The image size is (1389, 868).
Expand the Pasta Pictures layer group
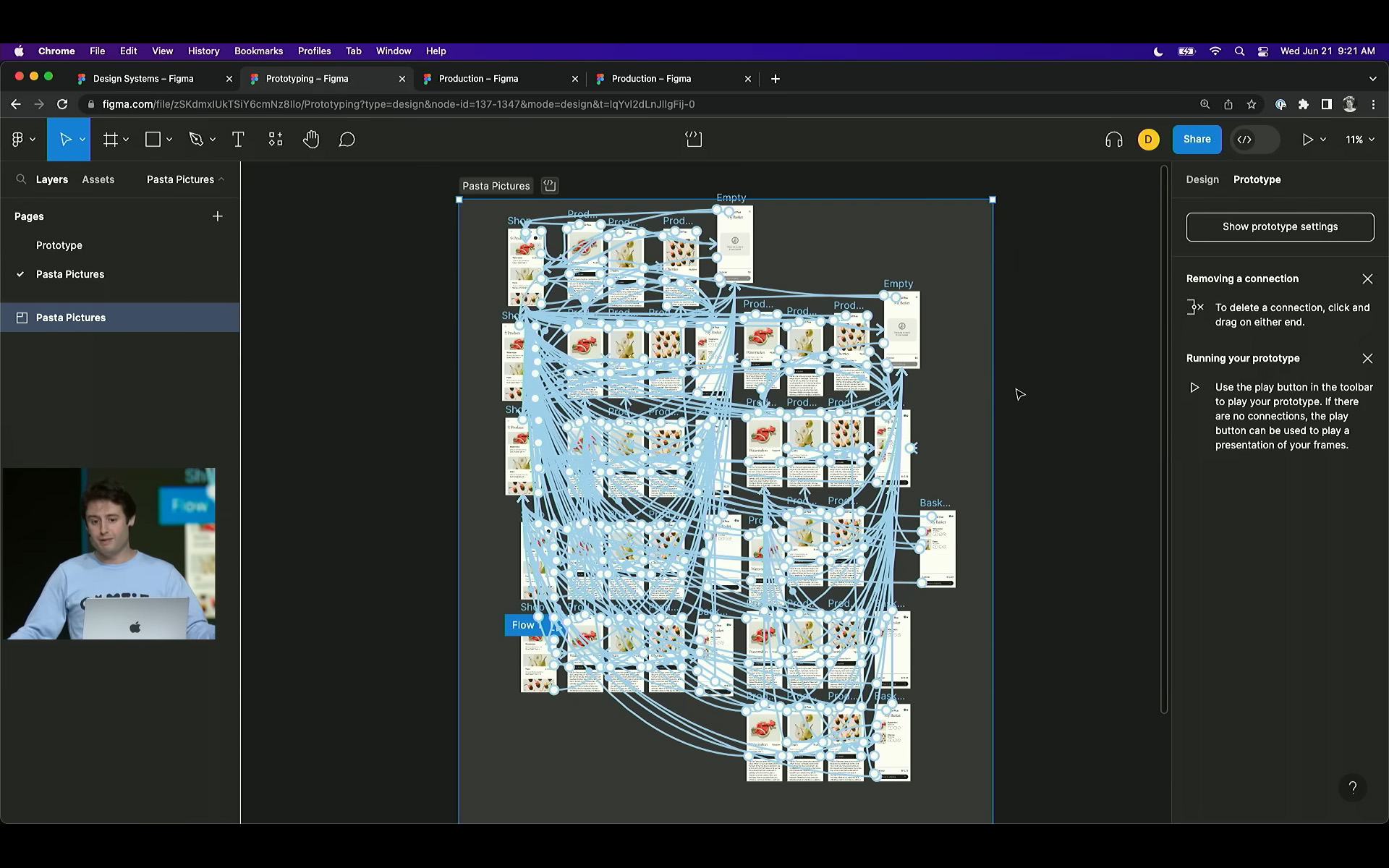click(7, 317)
